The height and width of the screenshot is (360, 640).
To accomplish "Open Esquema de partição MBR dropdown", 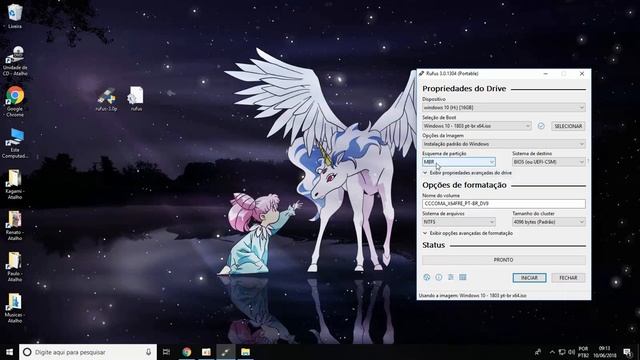I will [x=459, y=162].
